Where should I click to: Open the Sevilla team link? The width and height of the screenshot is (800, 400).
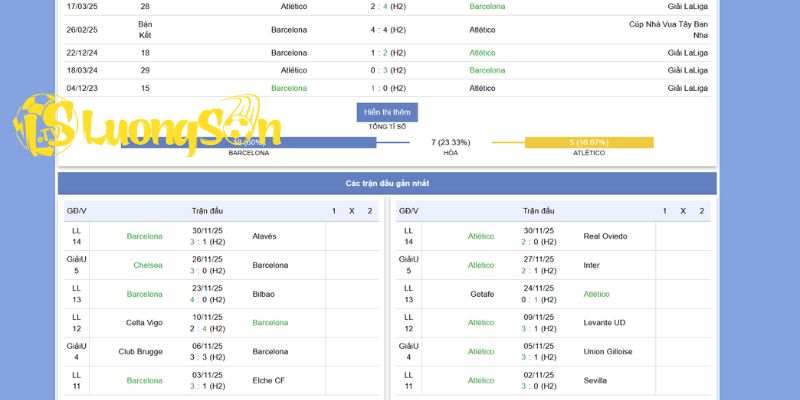click(x=597, y=381)
